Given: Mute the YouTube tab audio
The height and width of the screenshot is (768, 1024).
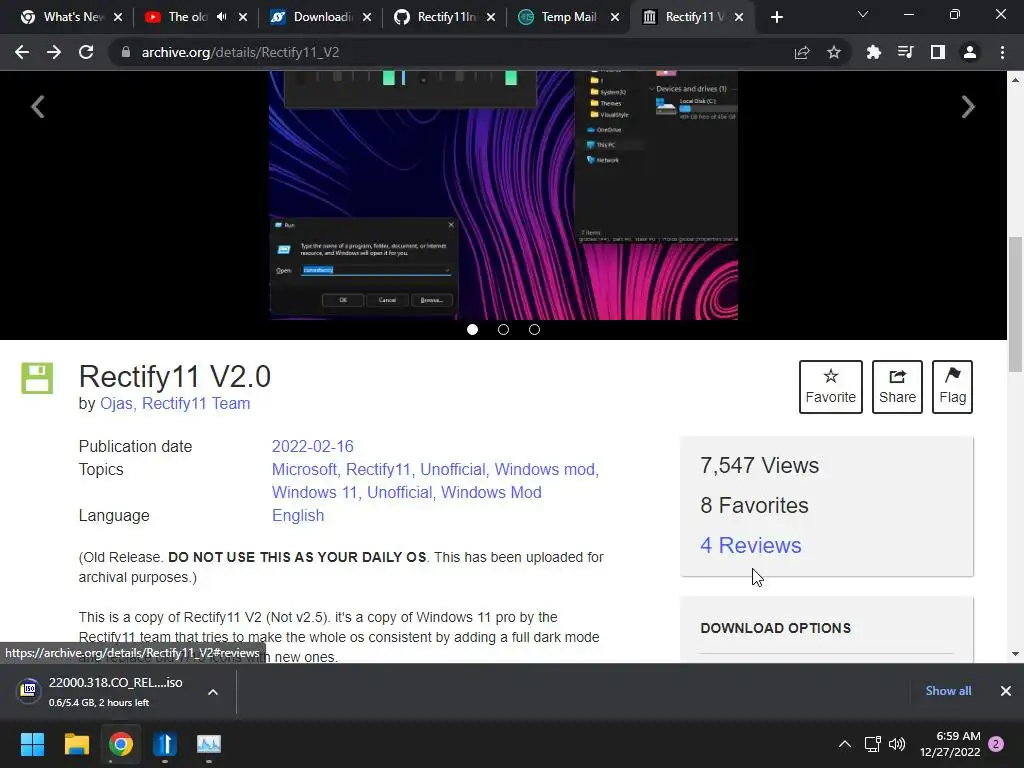Looking at the screenshot, I should click(221, 17).
